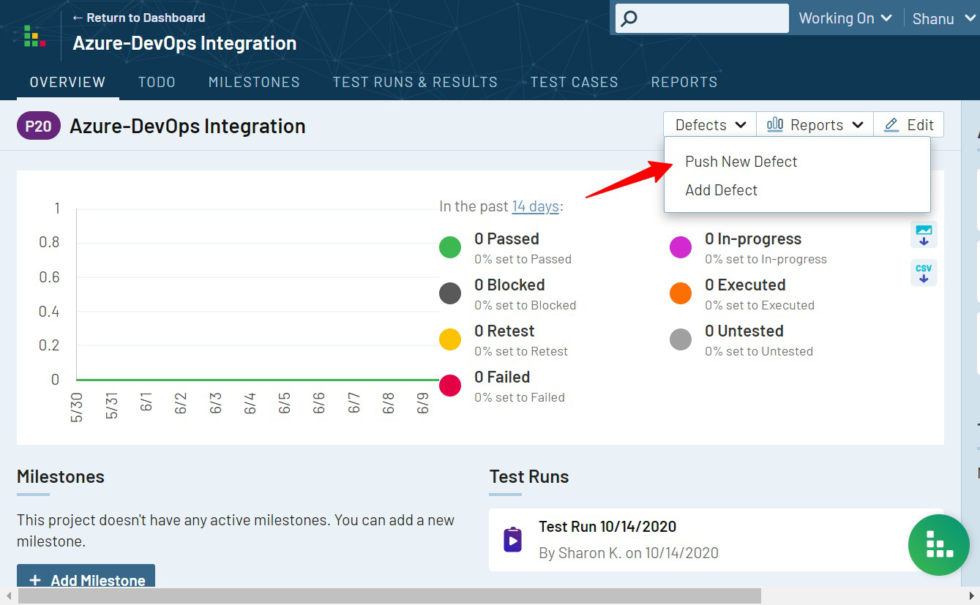Click the magenta In-progress color dot
Image resolution: width=980 pixels, height=605 pixels.
click(681, 247)
